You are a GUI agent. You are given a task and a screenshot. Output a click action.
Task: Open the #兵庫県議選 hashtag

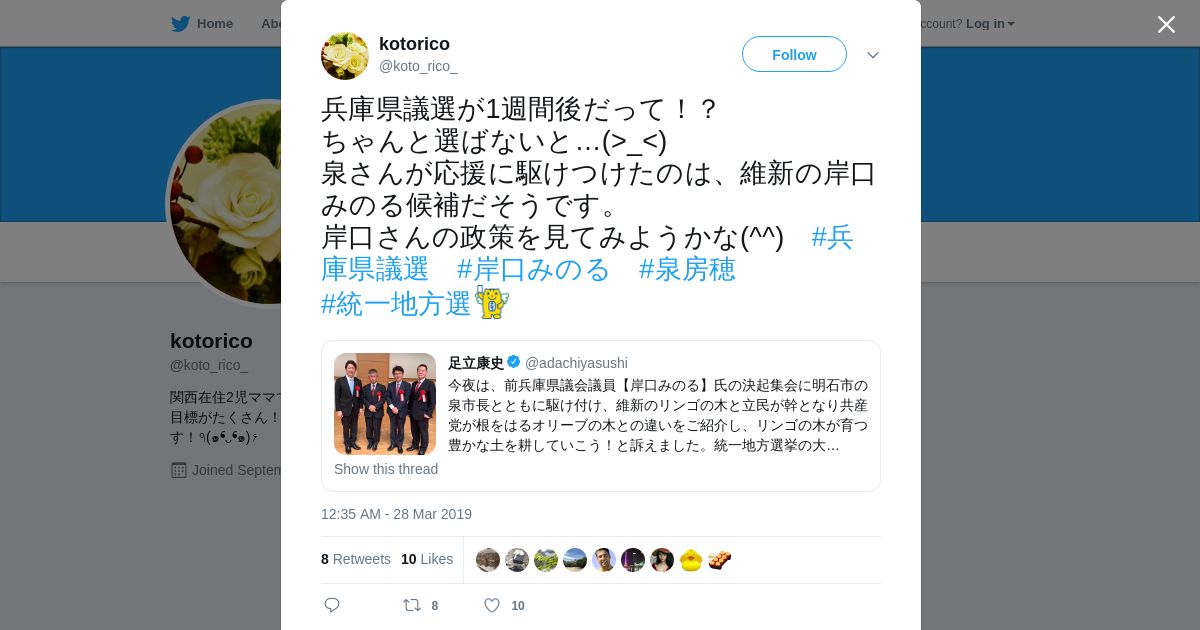[587, 253]
